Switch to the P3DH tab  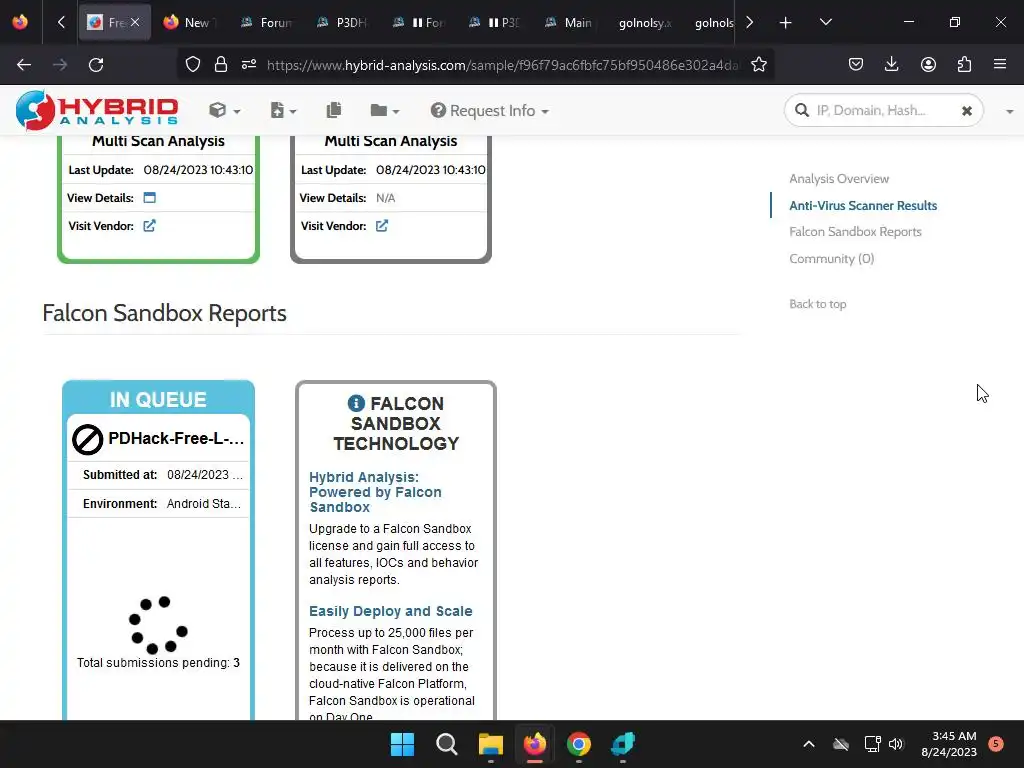(343, 22)
